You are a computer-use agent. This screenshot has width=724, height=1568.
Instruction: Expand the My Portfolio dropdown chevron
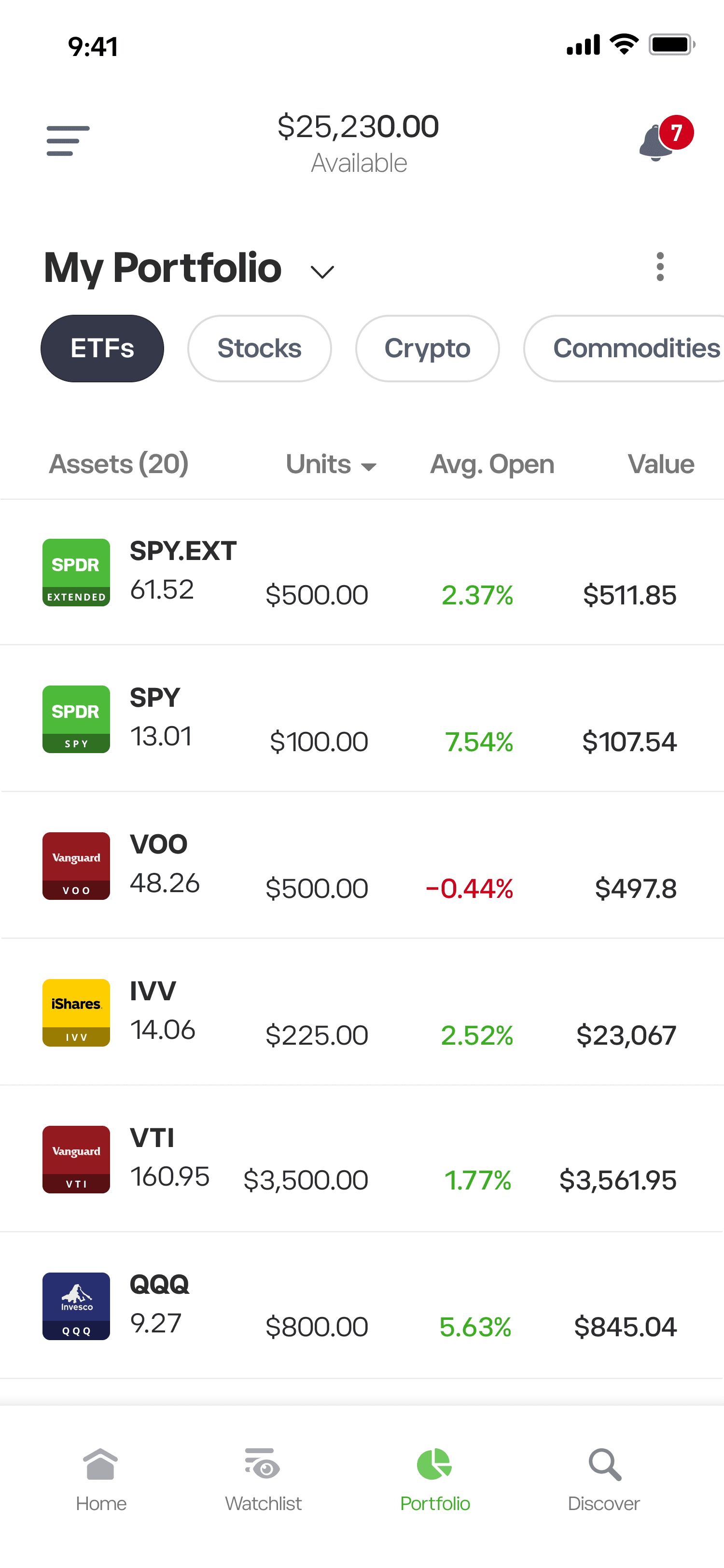pyautogui.click(x=322, y=271)
